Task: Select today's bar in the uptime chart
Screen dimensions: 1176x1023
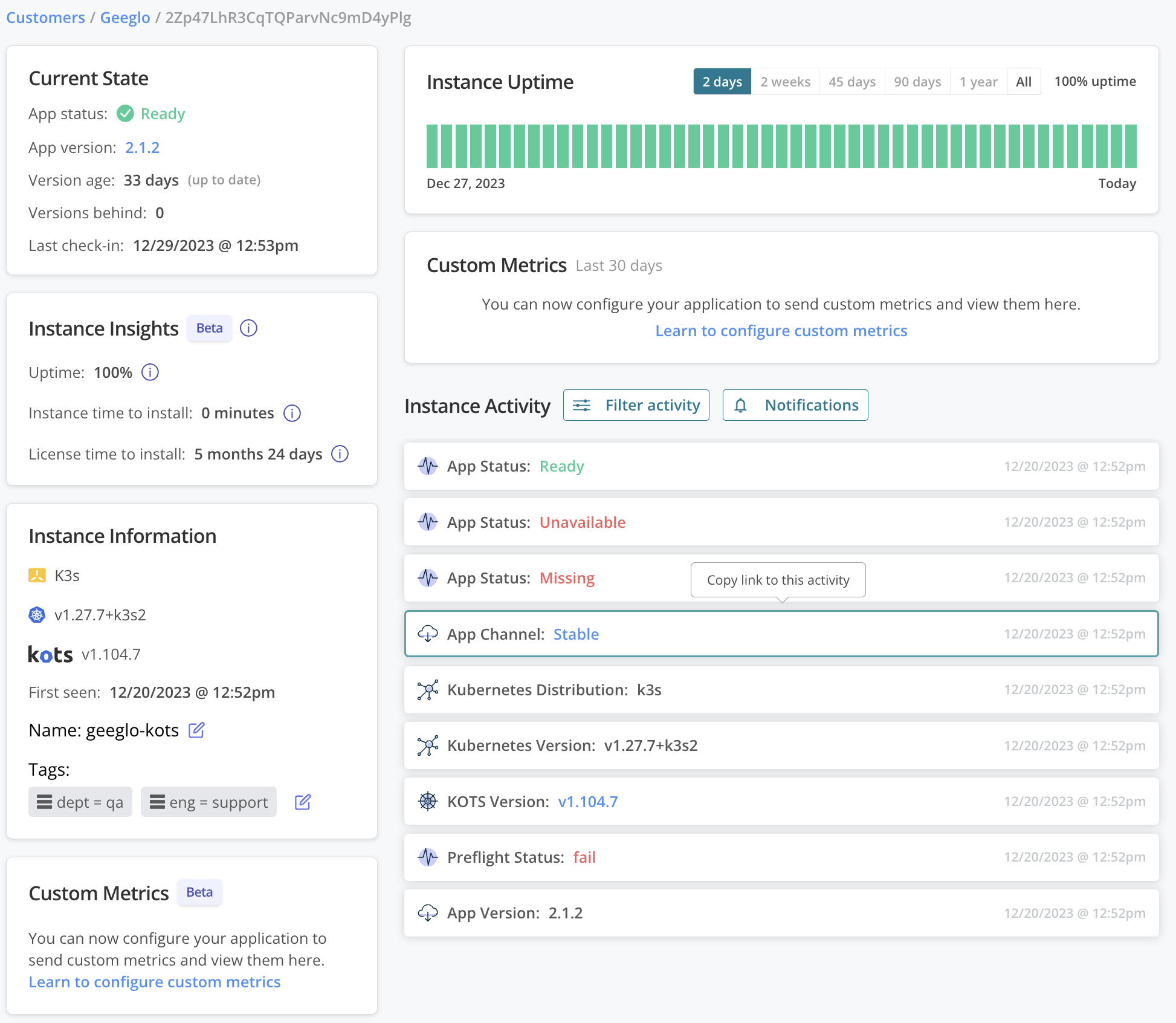Action: click(1132, 145)
